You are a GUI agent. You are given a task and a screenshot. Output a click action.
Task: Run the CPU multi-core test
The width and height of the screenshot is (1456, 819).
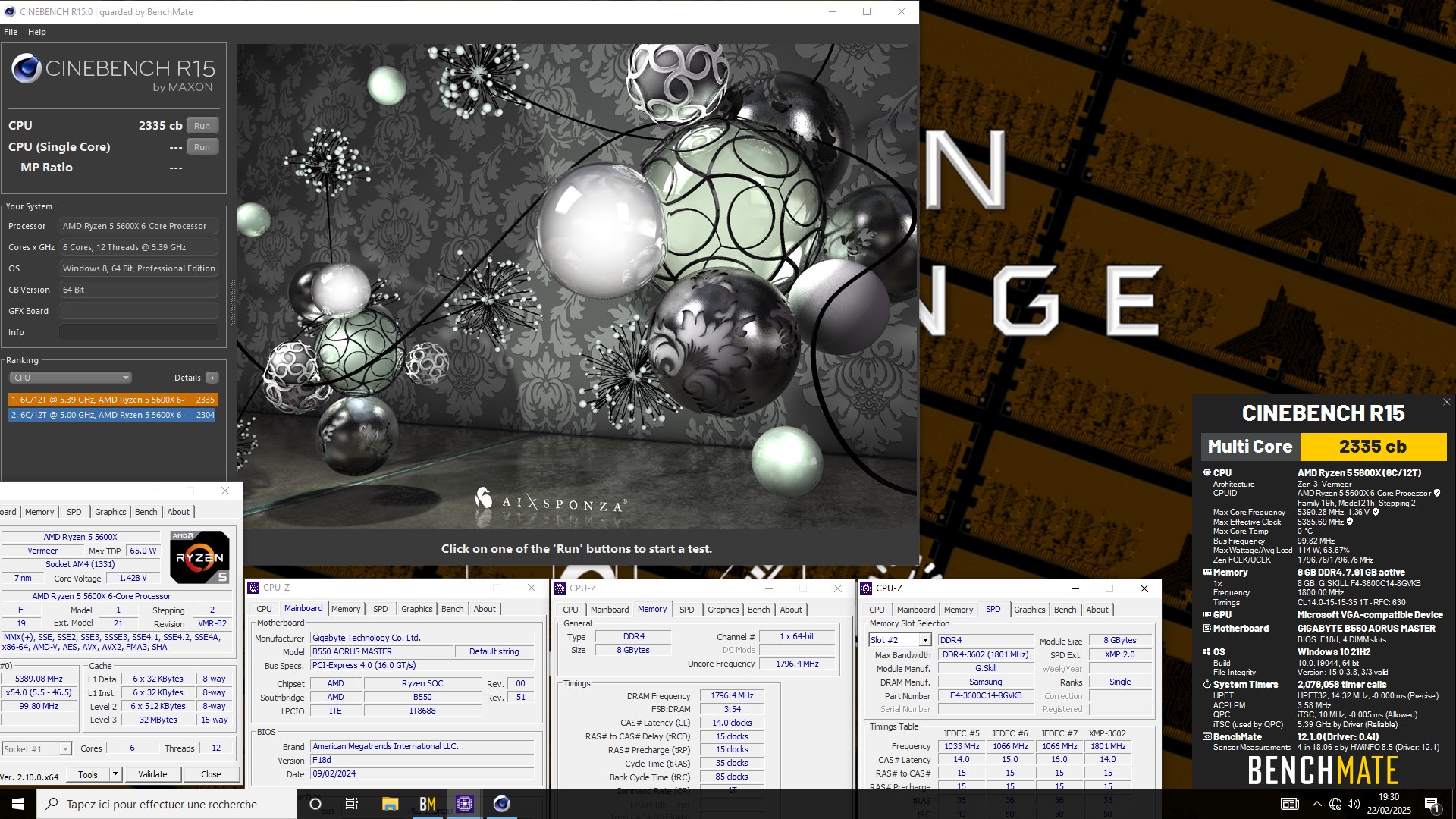pos(202,126)
